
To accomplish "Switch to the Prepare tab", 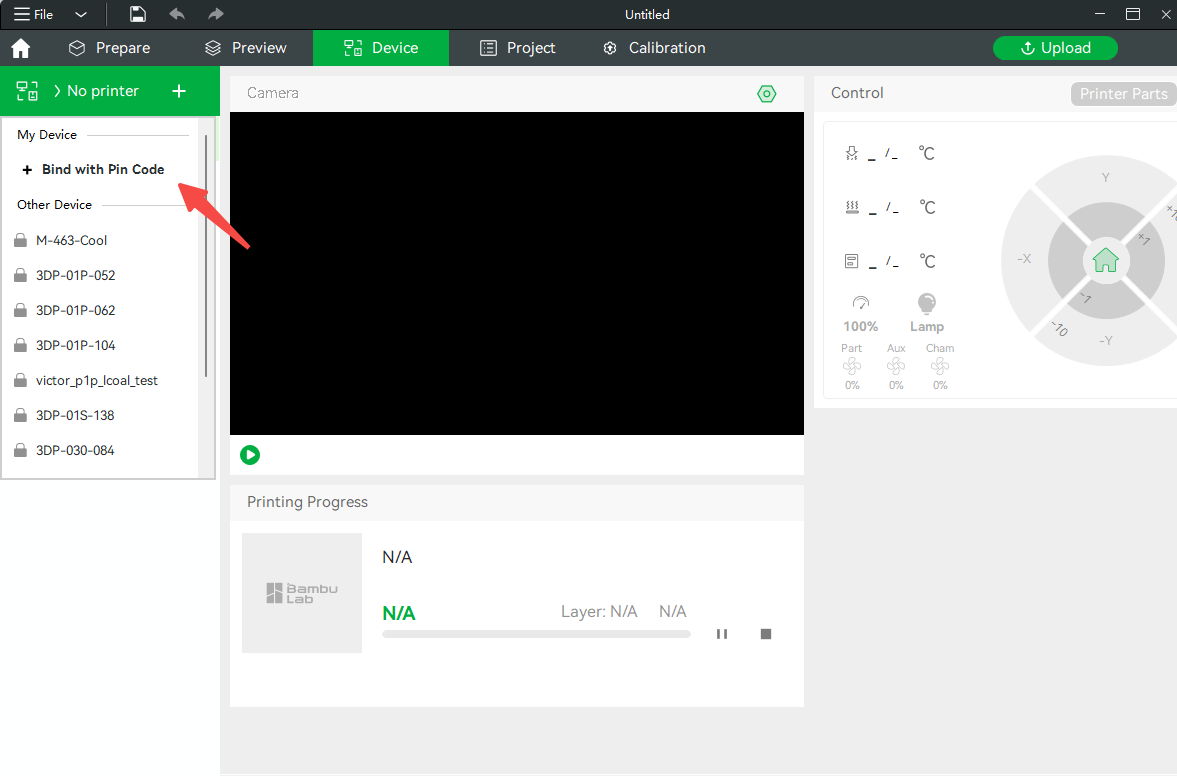I will (110, 48).
